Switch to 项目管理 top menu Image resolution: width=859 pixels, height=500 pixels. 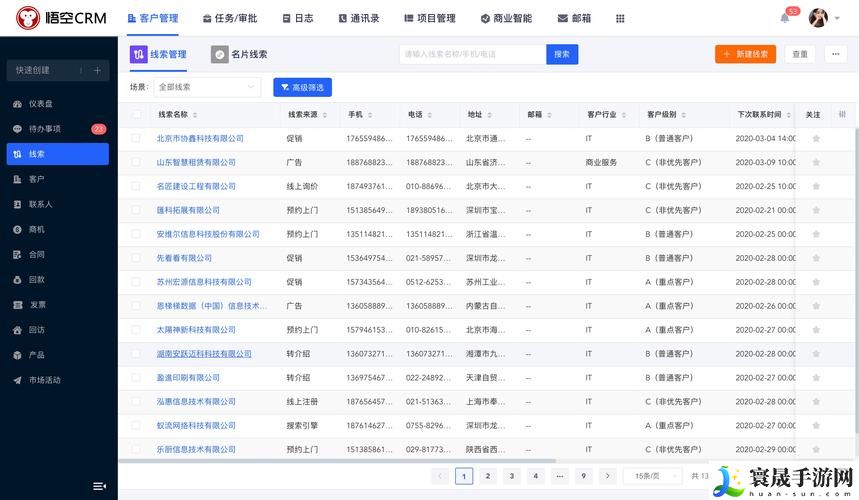430,18
